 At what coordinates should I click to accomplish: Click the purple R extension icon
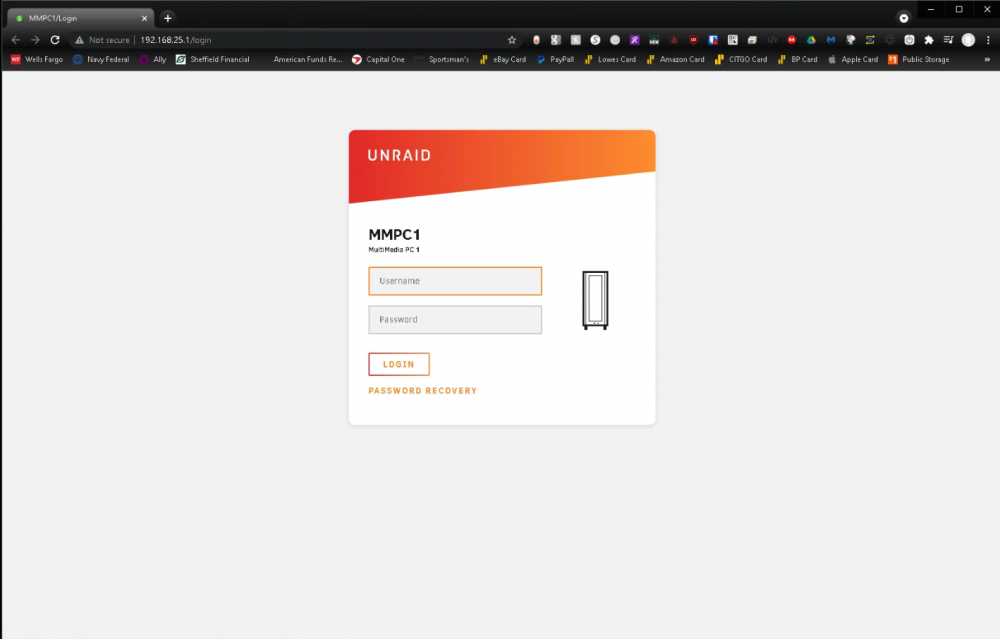635,40
